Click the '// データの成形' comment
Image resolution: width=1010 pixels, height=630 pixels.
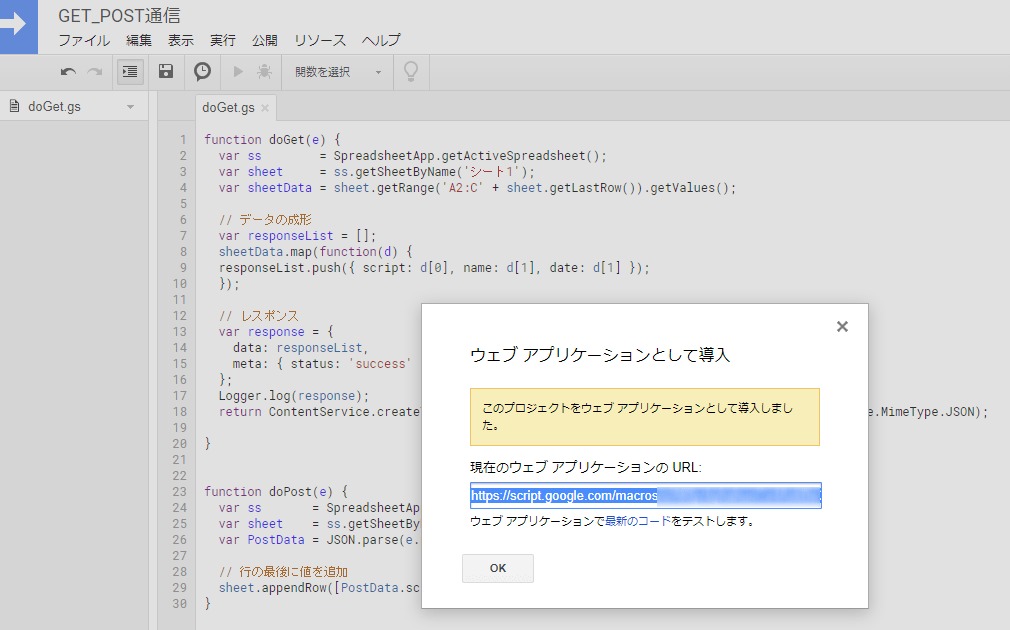click(265, 220)
